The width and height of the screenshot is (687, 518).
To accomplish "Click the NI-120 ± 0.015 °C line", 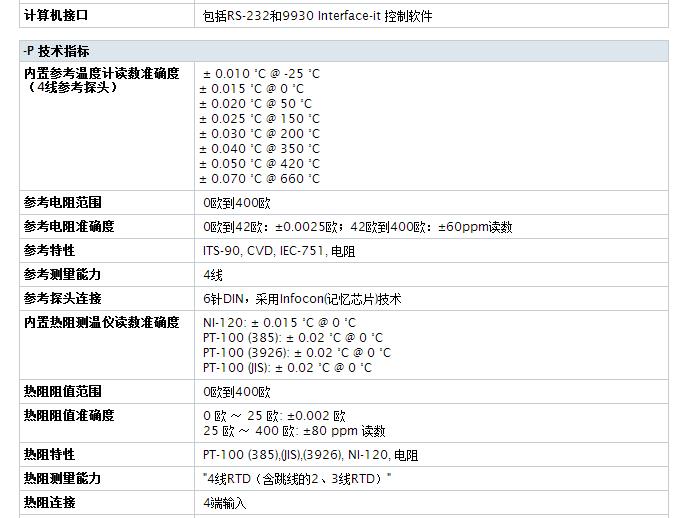I will click(x=279, y=323).
